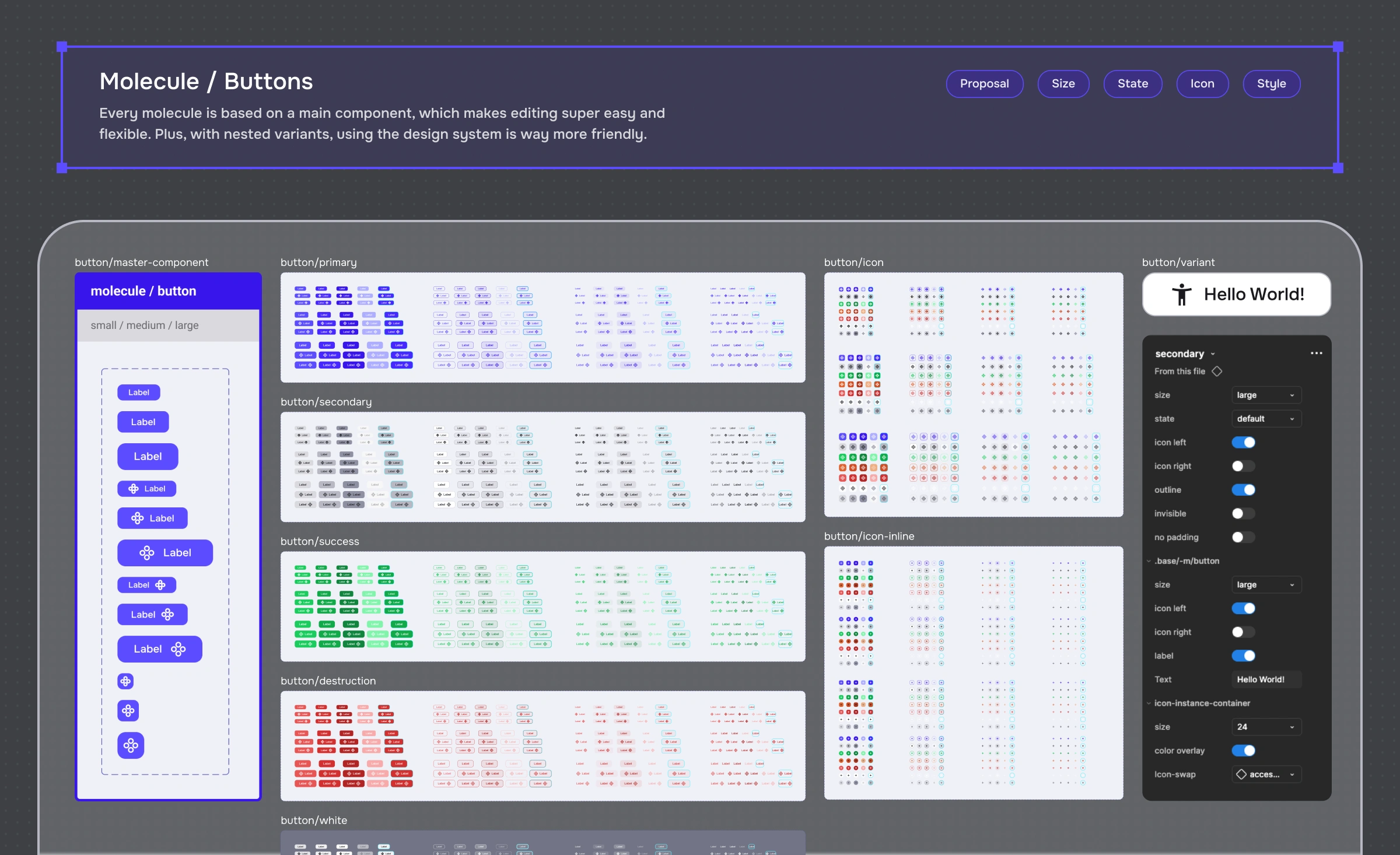Click the medium icon-only button in master component
Viewport: 1400px width, 855px height.
(128, 710)
